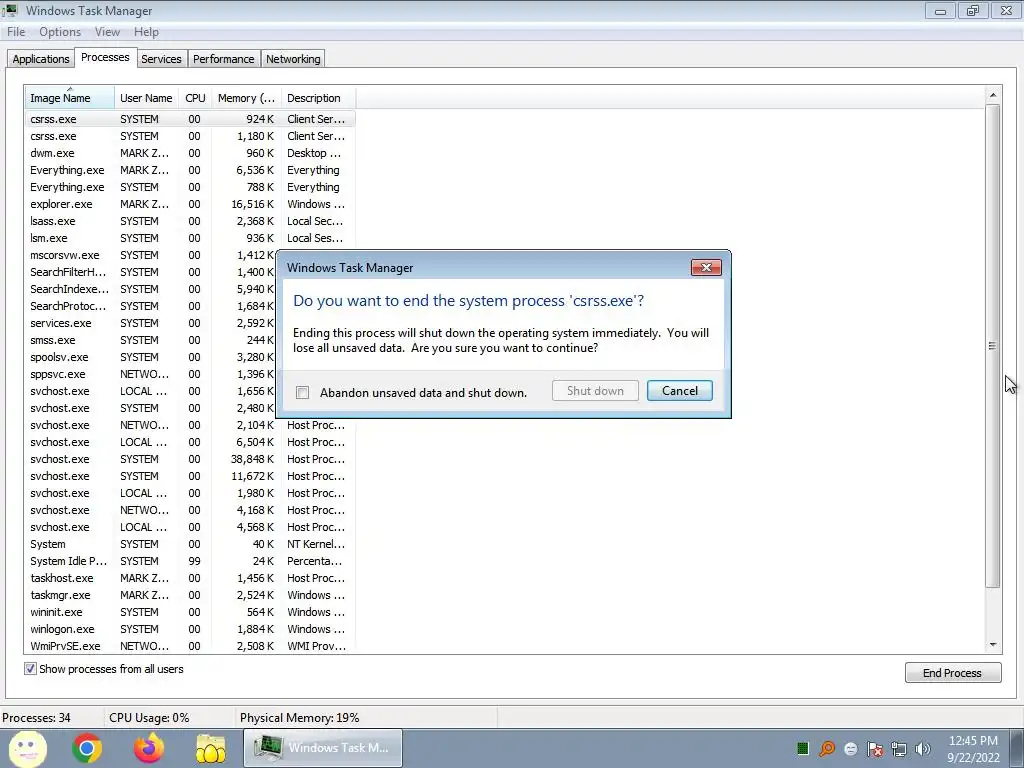Click the Shut down button
1024x768 pixels.
(595, 391)
